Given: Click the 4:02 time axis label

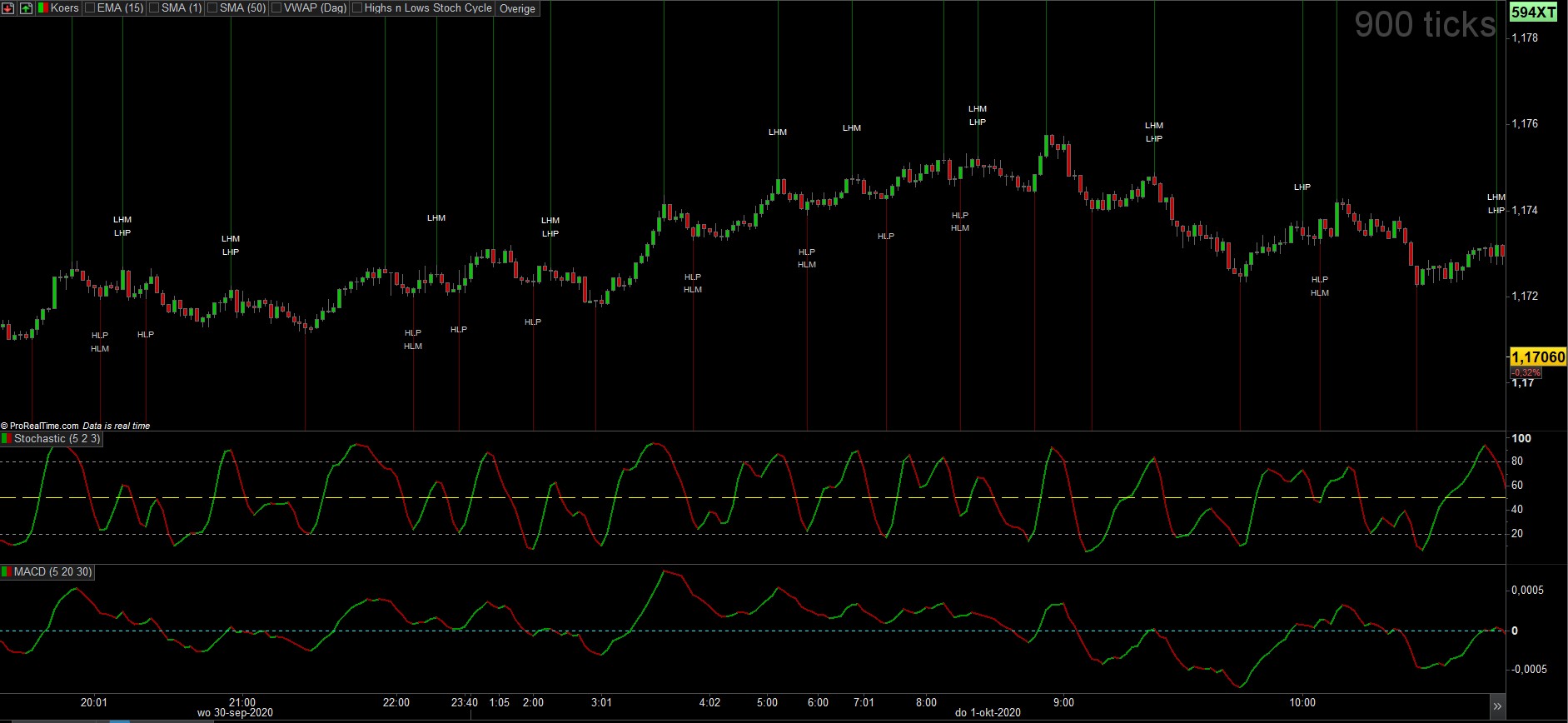Looking at the screenshot, I should click(709, 702).
